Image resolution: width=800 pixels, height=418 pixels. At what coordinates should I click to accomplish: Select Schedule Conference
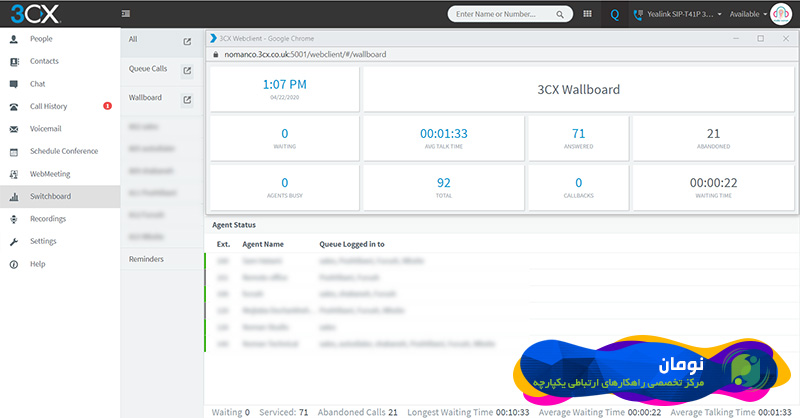point(64,151)
